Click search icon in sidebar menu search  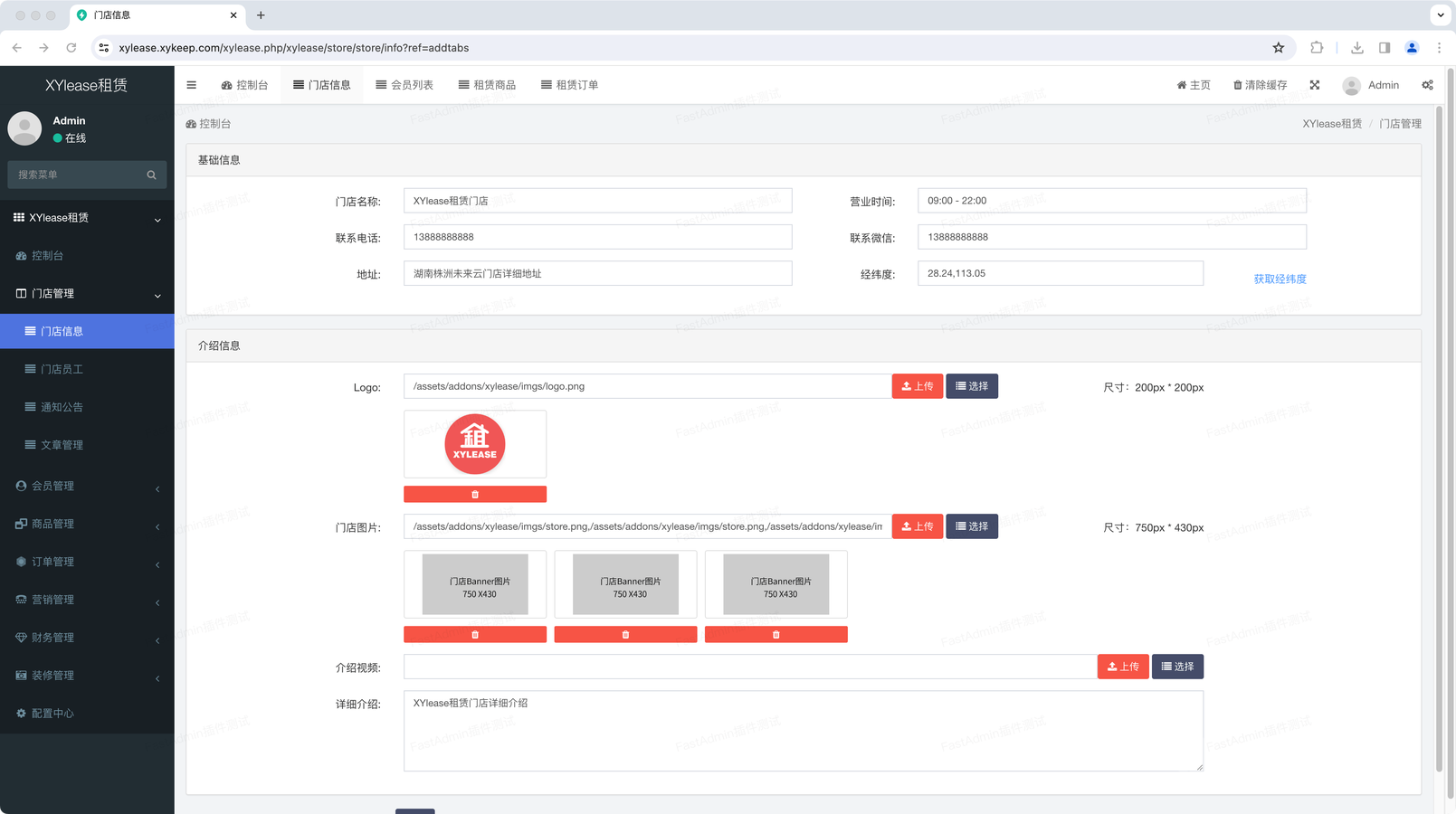coord(151,175)
